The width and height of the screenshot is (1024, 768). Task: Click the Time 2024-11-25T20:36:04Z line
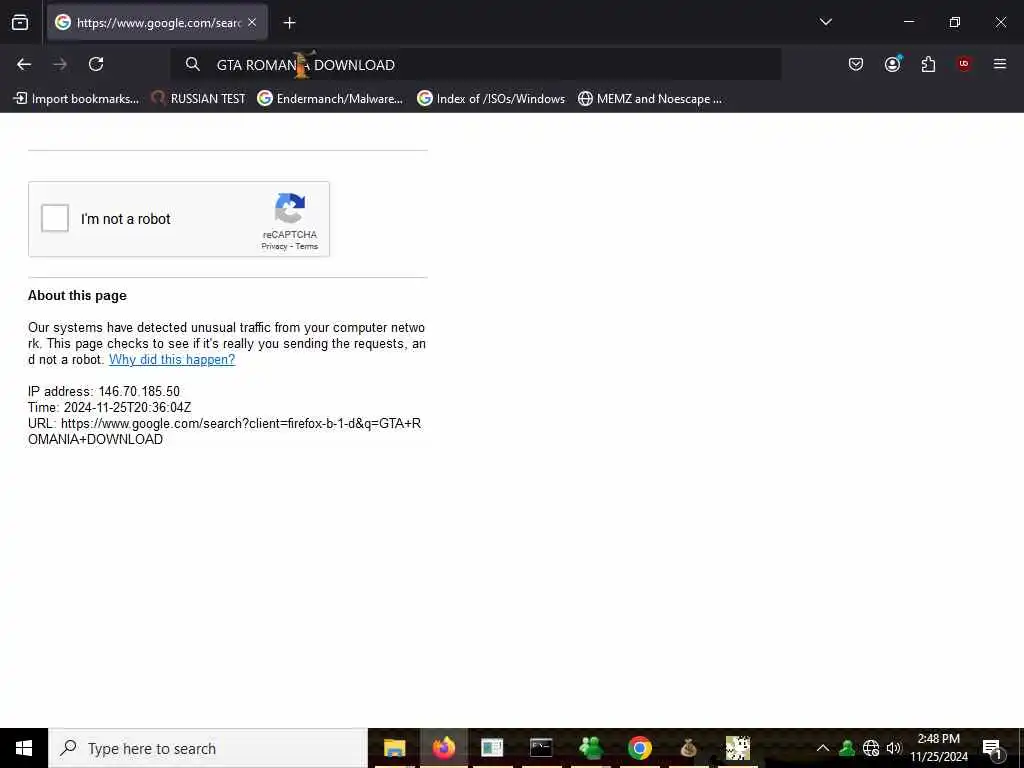click(x=110, y=408)
